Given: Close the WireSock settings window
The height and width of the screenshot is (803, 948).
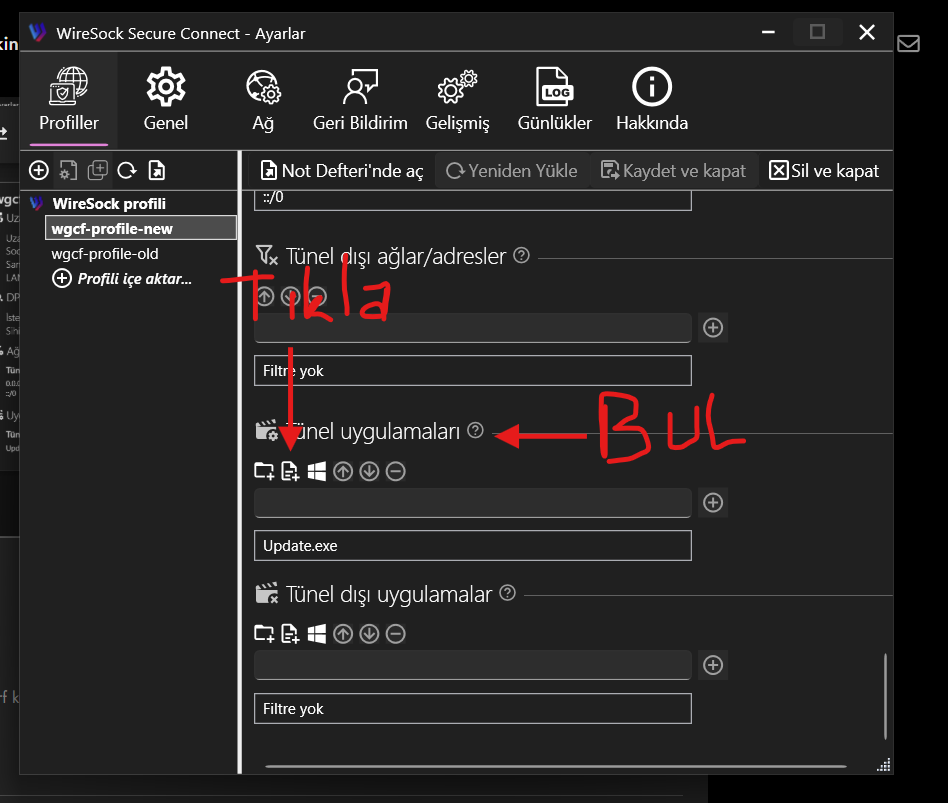Looking at the screenshot, I should pos(867,32).
